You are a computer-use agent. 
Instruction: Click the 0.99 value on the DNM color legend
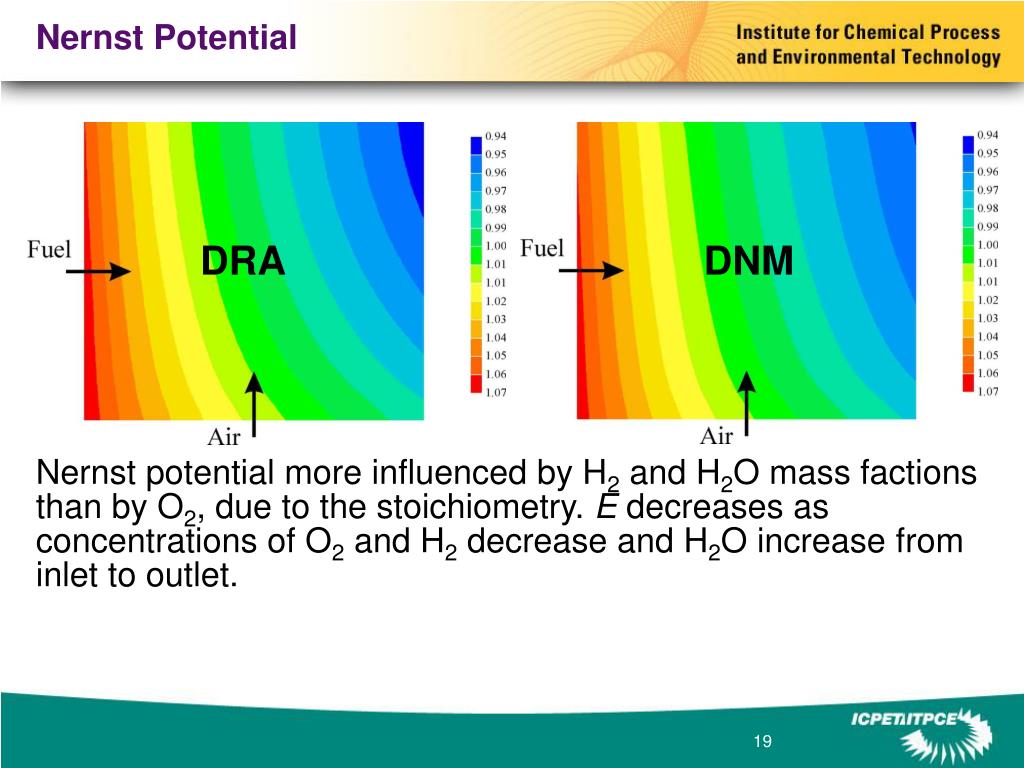pos(987,226)
